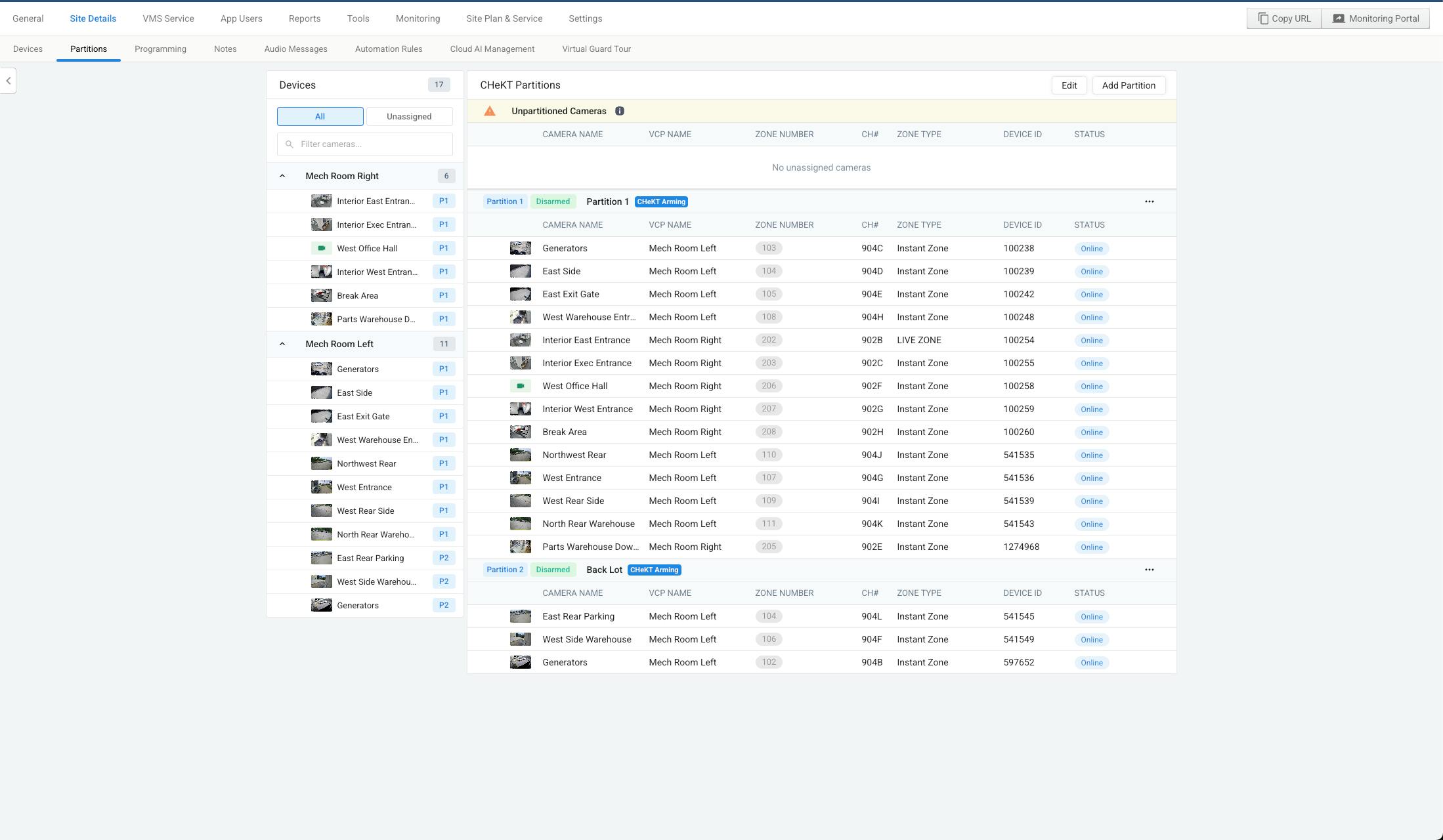Click West Side Warehouse thumbnail in Back Lot

520,639
